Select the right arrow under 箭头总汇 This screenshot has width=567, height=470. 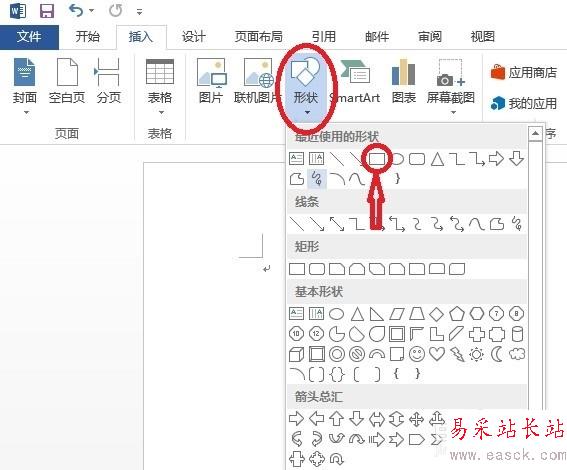(x=297, y=419)
